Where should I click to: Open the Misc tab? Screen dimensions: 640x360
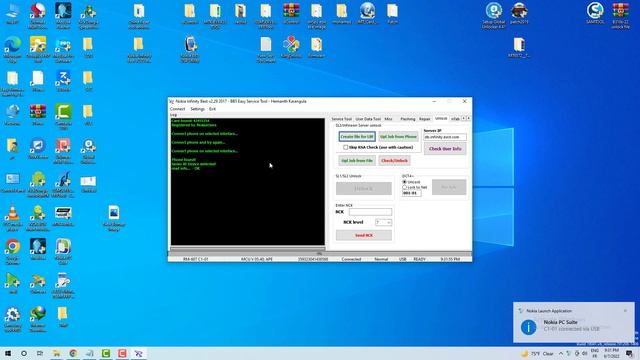click(x=388, y=119)
